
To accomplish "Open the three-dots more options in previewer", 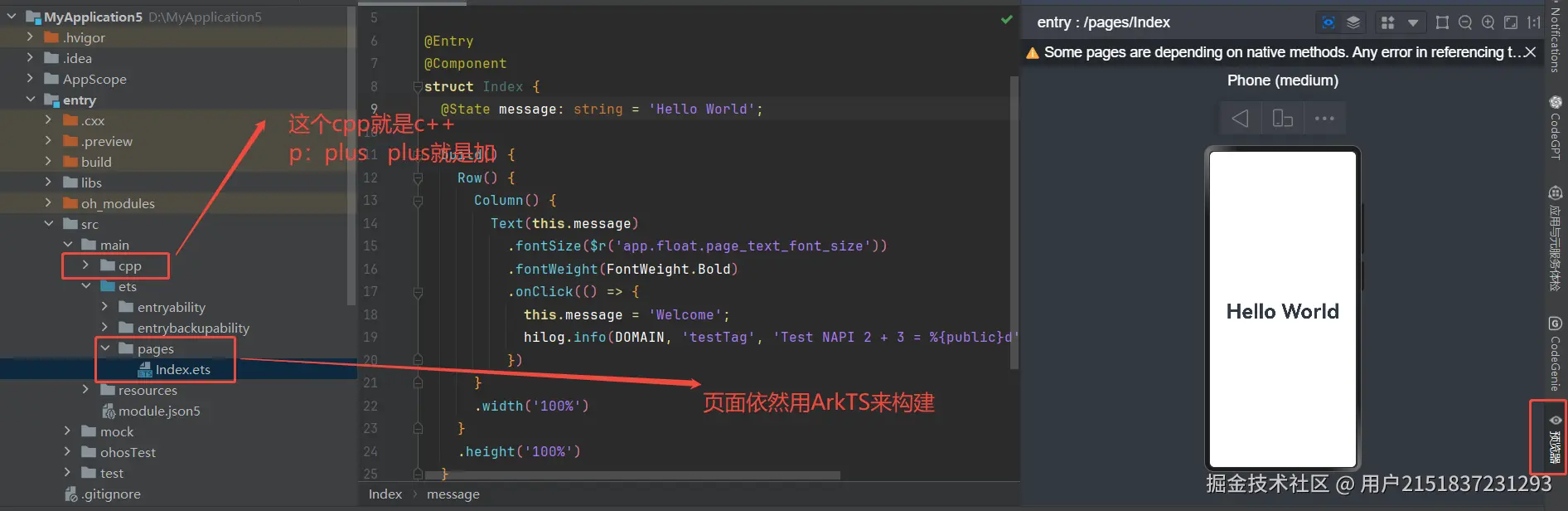I will click(x=1324, y=119).
